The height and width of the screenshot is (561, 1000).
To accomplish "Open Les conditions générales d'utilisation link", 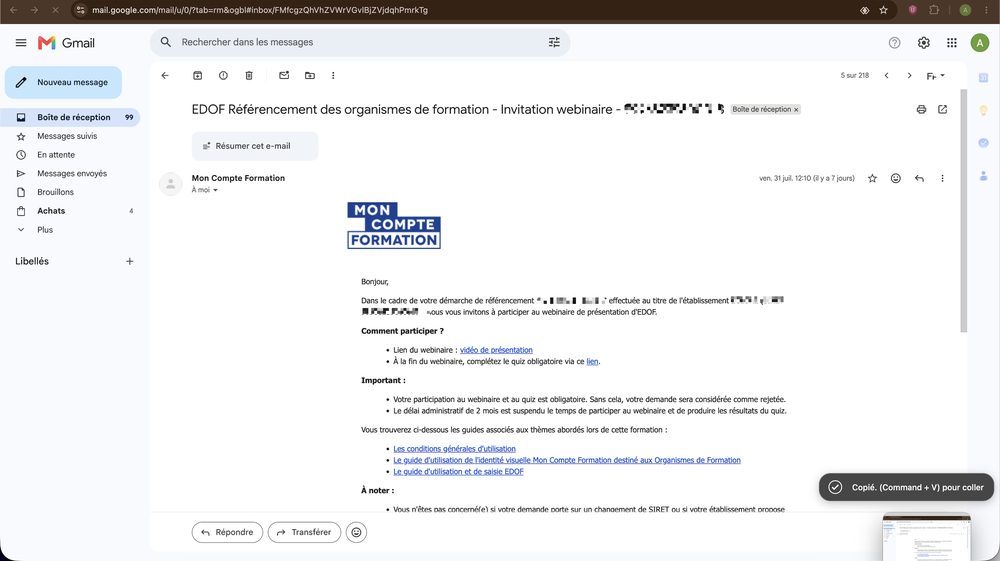I will tap(454, 449).
